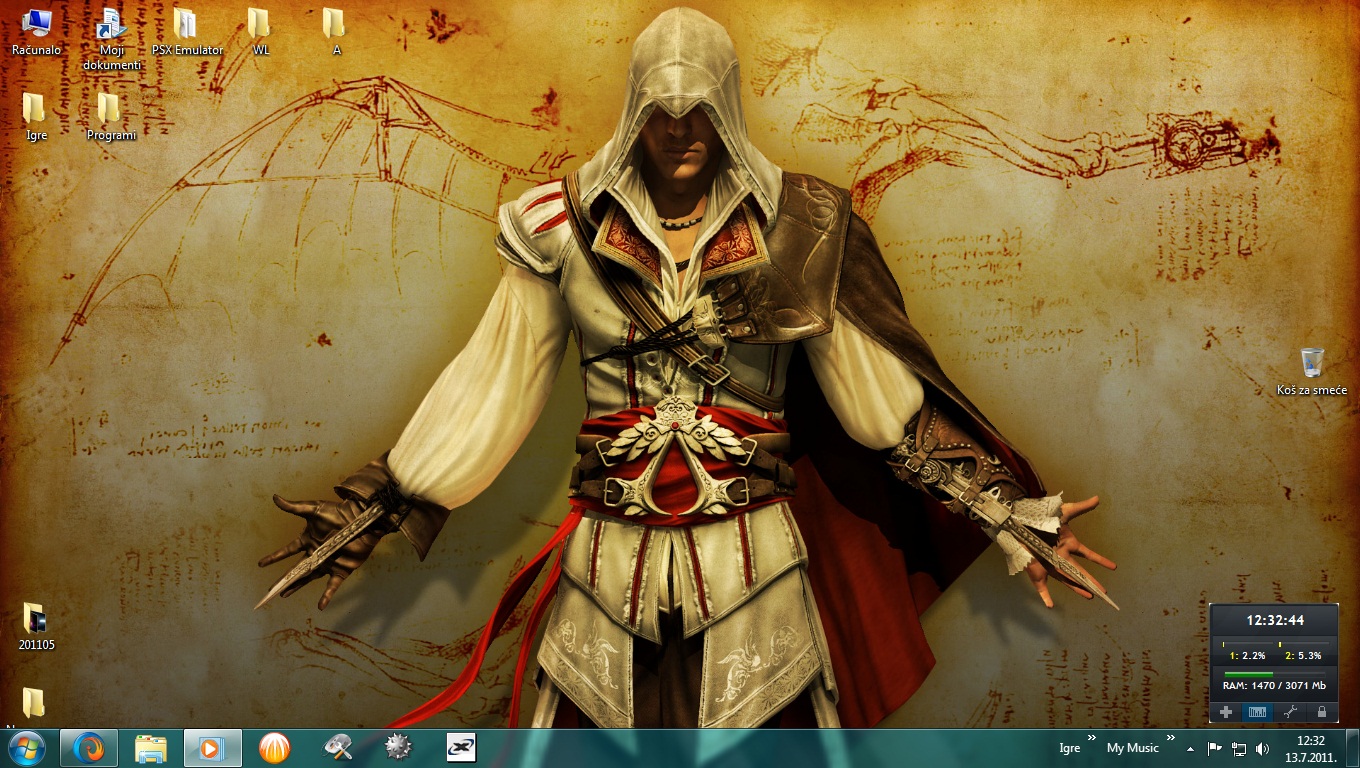The height and width of the screenshot is (768, 1360).
Task: Select the 201105 folder
Action: 36,626
